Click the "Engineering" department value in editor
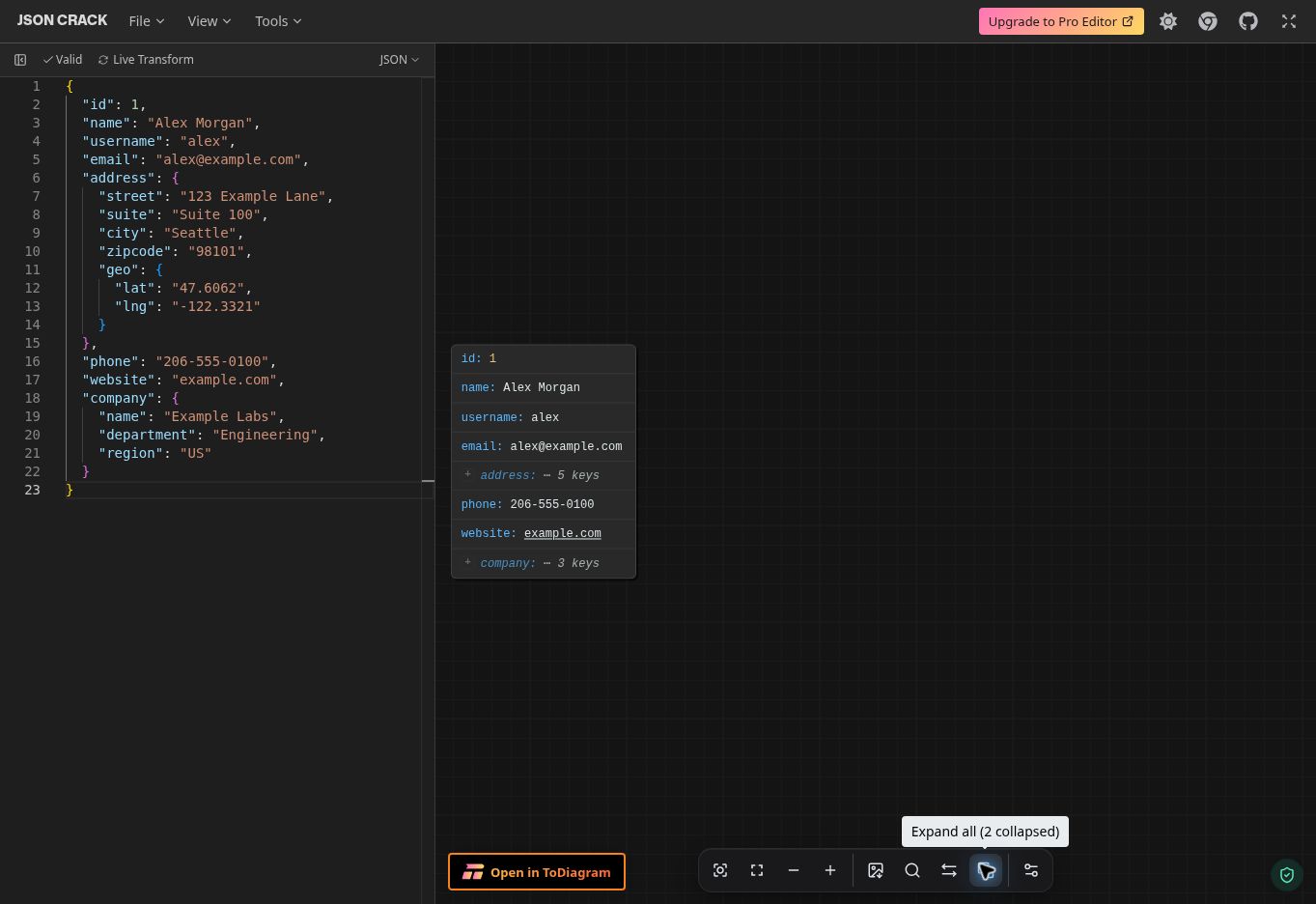Screen dimensions: 1316x904 (266, 435)
